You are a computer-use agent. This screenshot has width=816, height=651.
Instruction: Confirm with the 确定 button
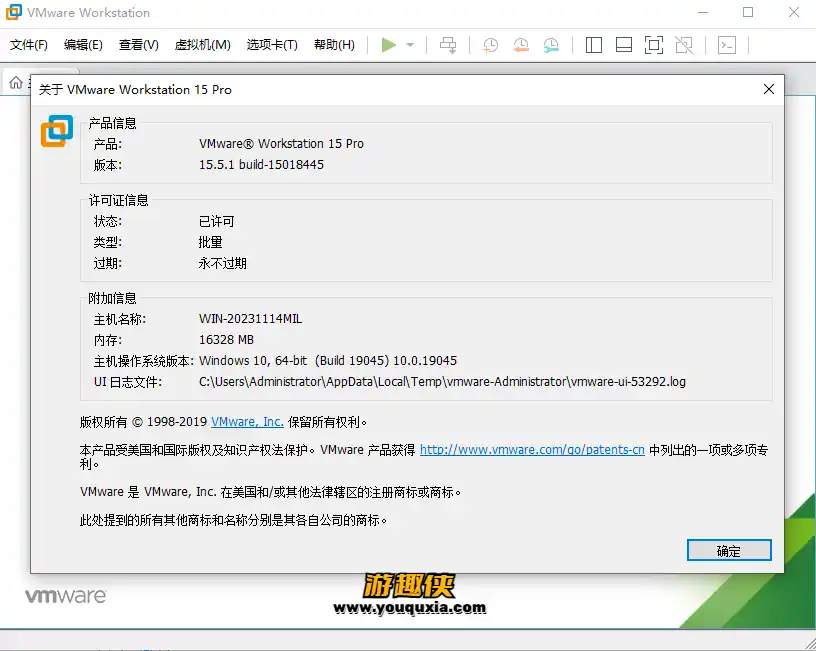click(x=729, y=550)
